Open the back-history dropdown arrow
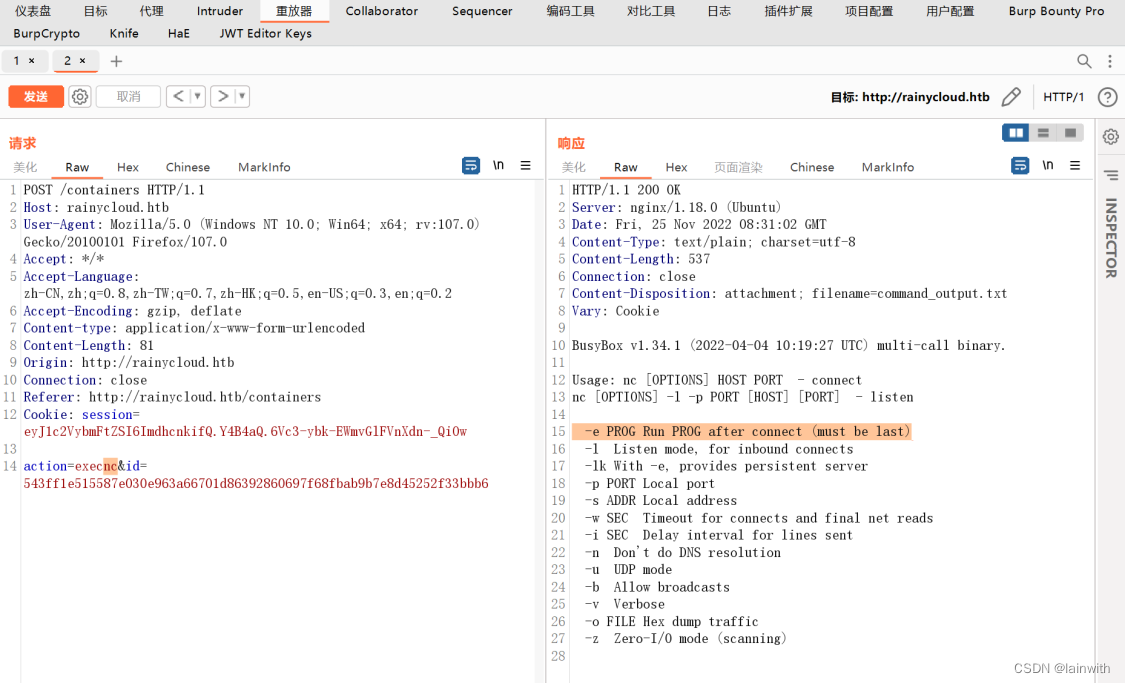Viewport: 1125px width, 683px height. pyautogui.click(x=197, y=96)
